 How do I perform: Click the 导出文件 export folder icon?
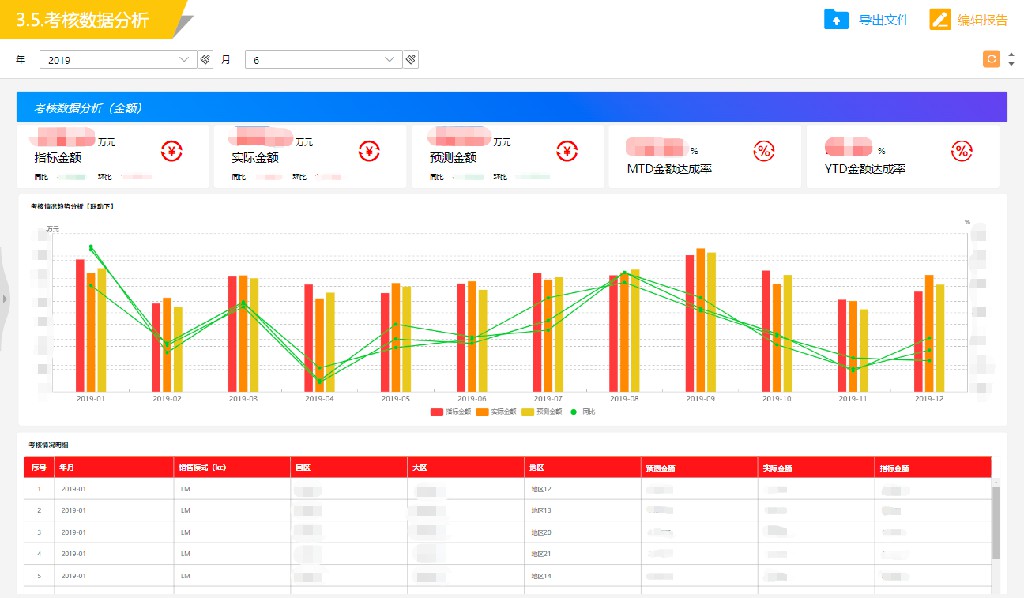point(836,20)
